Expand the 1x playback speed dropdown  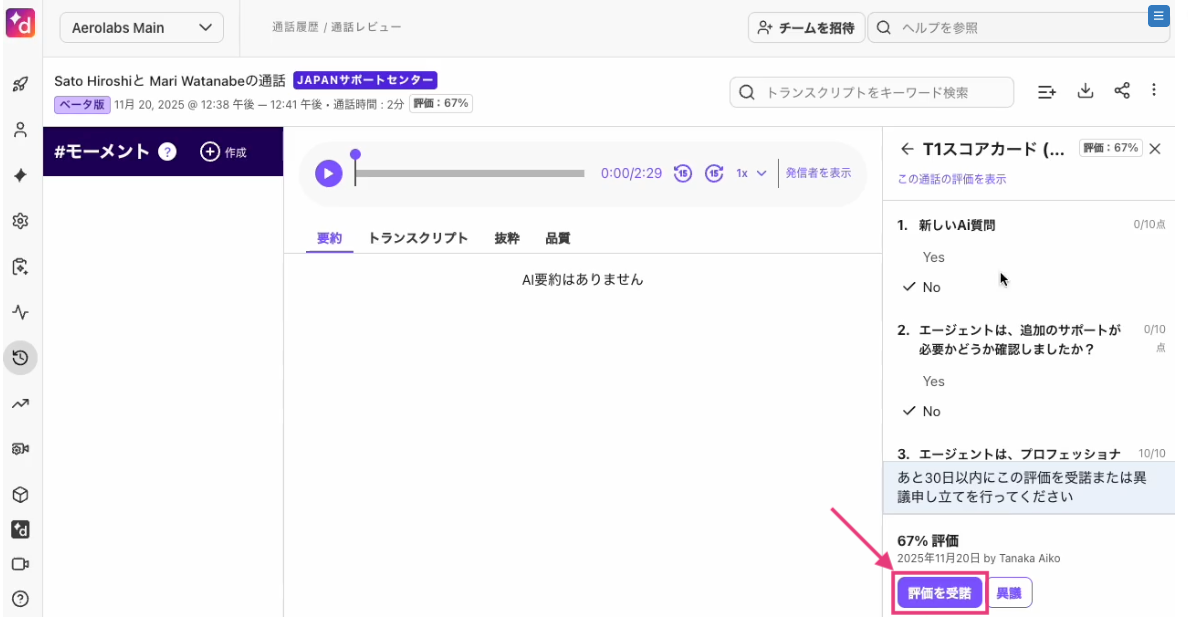pos(751,174)
